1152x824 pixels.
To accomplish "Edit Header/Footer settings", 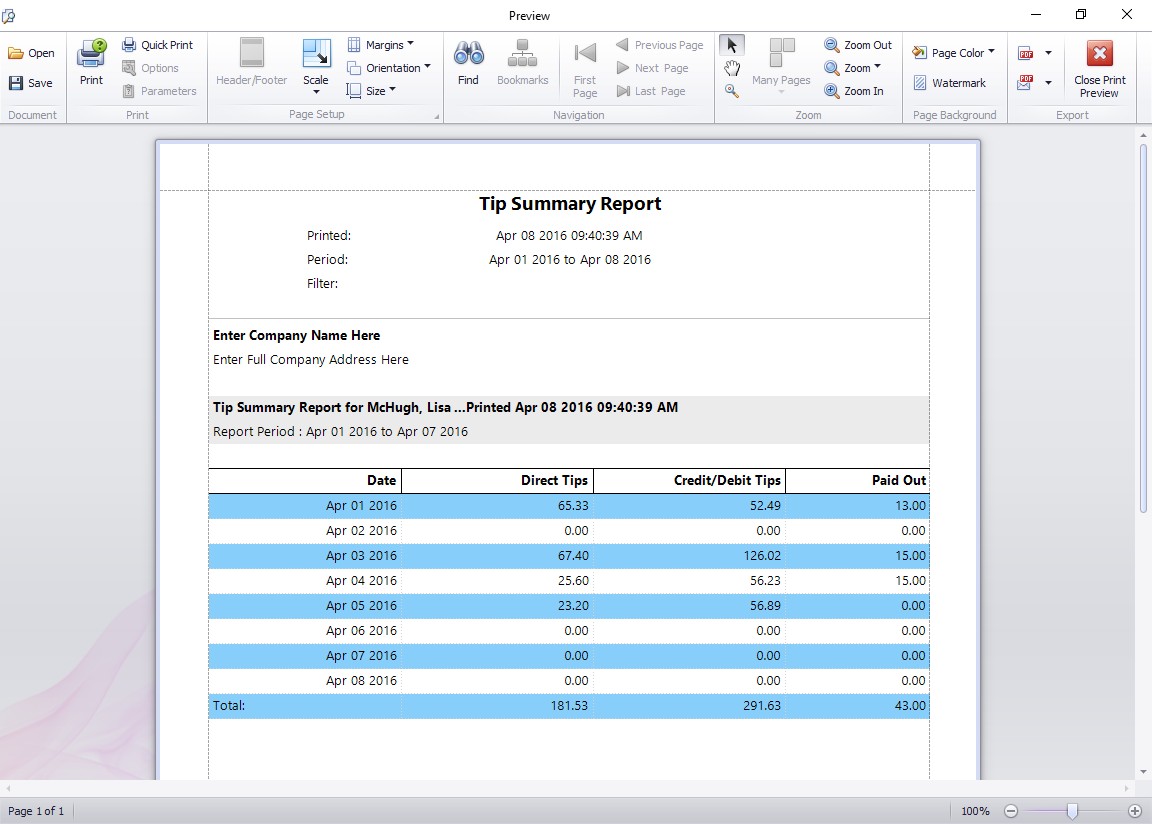I will (x=251, y=64).
